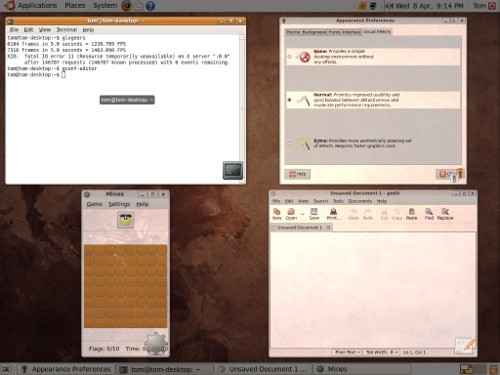Open the Settings menu in Mines
This screenshot has height=375, width=500.
(x=119, y=204)
